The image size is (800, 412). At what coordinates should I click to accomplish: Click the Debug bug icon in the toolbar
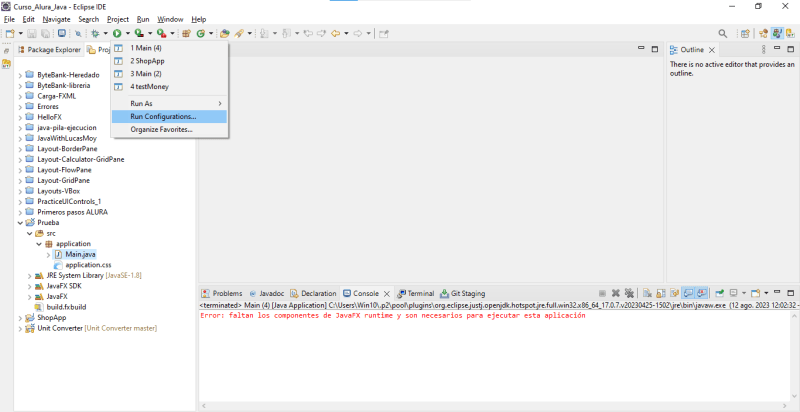95,34
